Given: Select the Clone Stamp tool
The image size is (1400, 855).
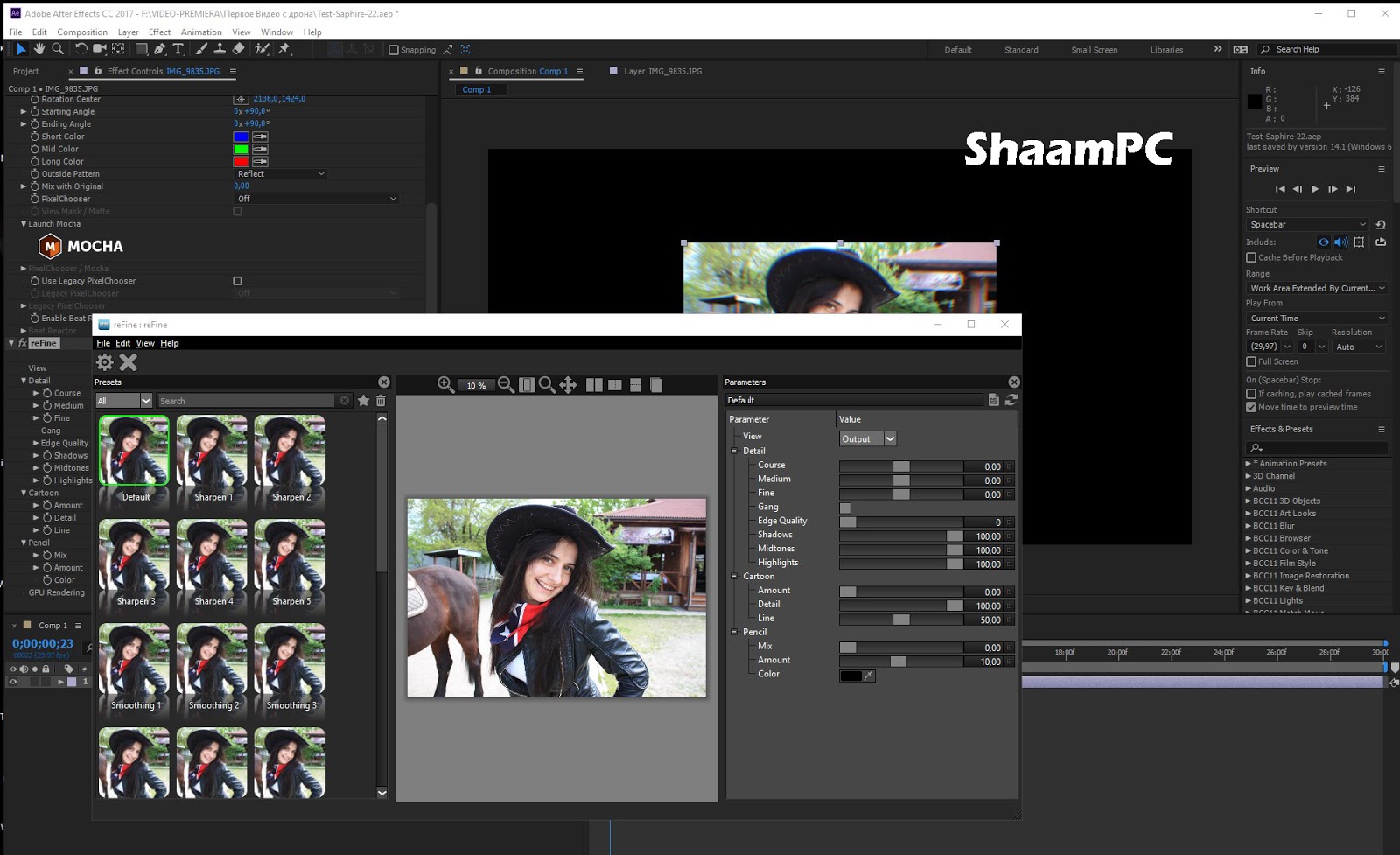Looking at the screenshot, I should (220, 49).
